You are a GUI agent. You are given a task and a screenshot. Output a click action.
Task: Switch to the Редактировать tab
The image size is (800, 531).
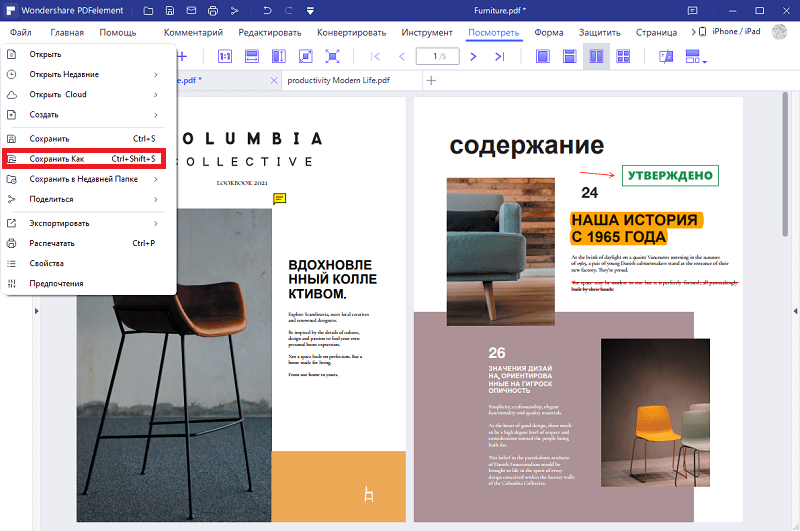click(270, 32)
